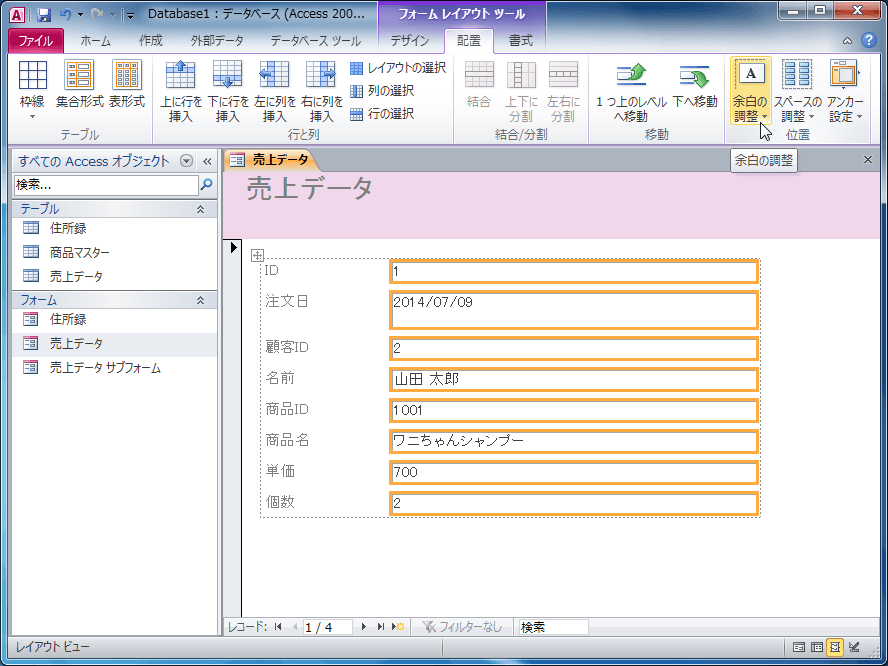Switch to the 書式 ribbon tab
This screenshot has height=666, width=888.
[x=520, y=41]
